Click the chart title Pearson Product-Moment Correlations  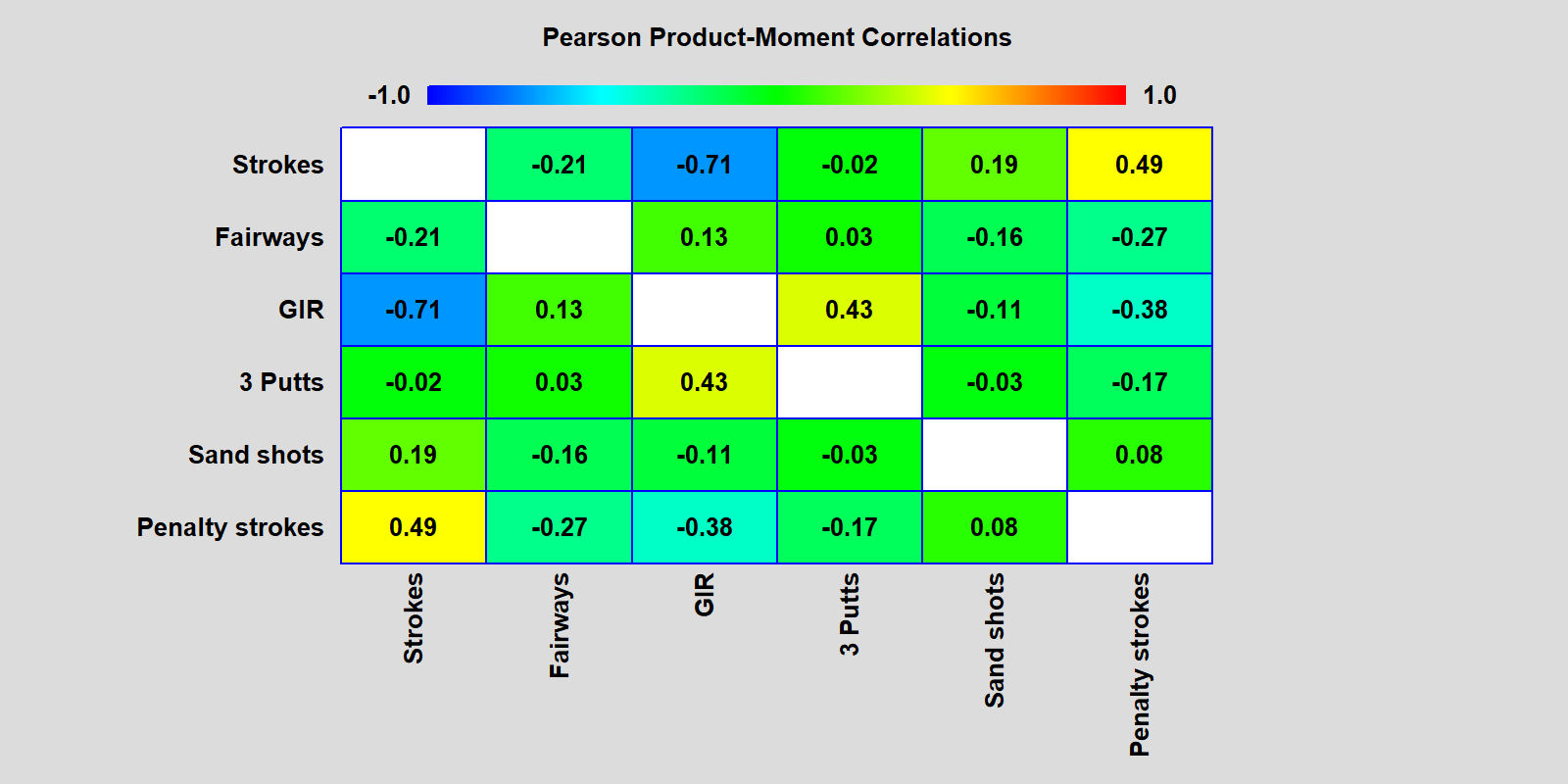tap(776, 37)
